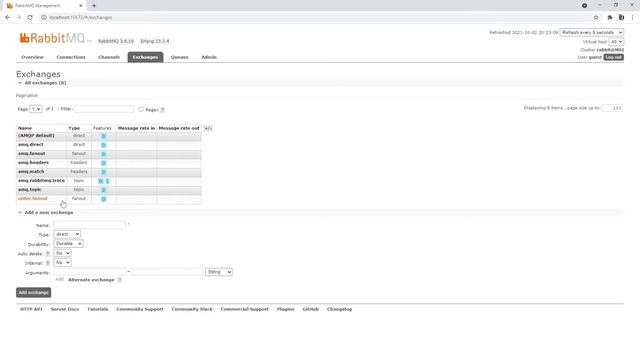Image resolution: width=640 pixels, height=360 pixels.
Task: Close the RabbitMQ Management tab
Action: [81, 6]
